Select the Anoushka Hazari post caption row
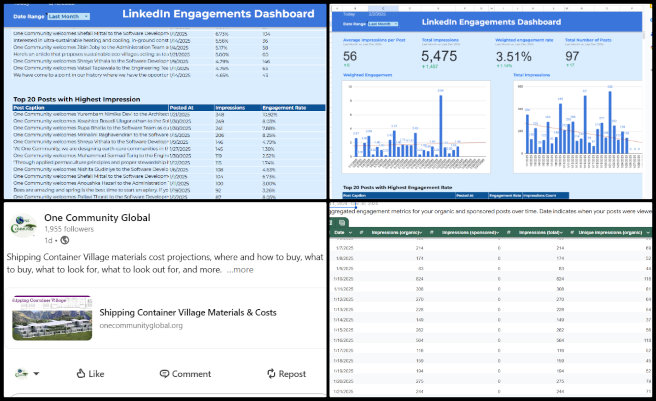Screen dimensions: 656x401 [90, 183]
